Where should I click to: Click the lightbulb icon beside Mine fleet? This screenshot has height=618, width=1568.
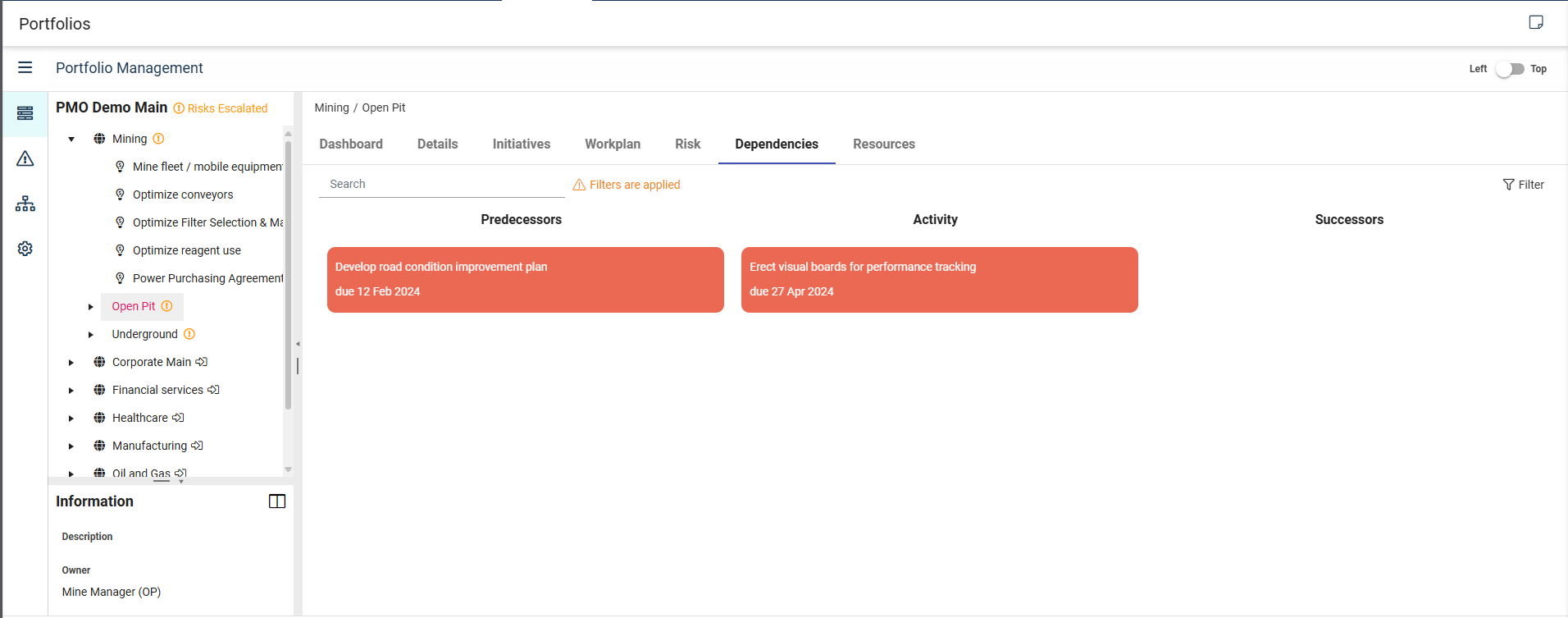pos(120,167)
